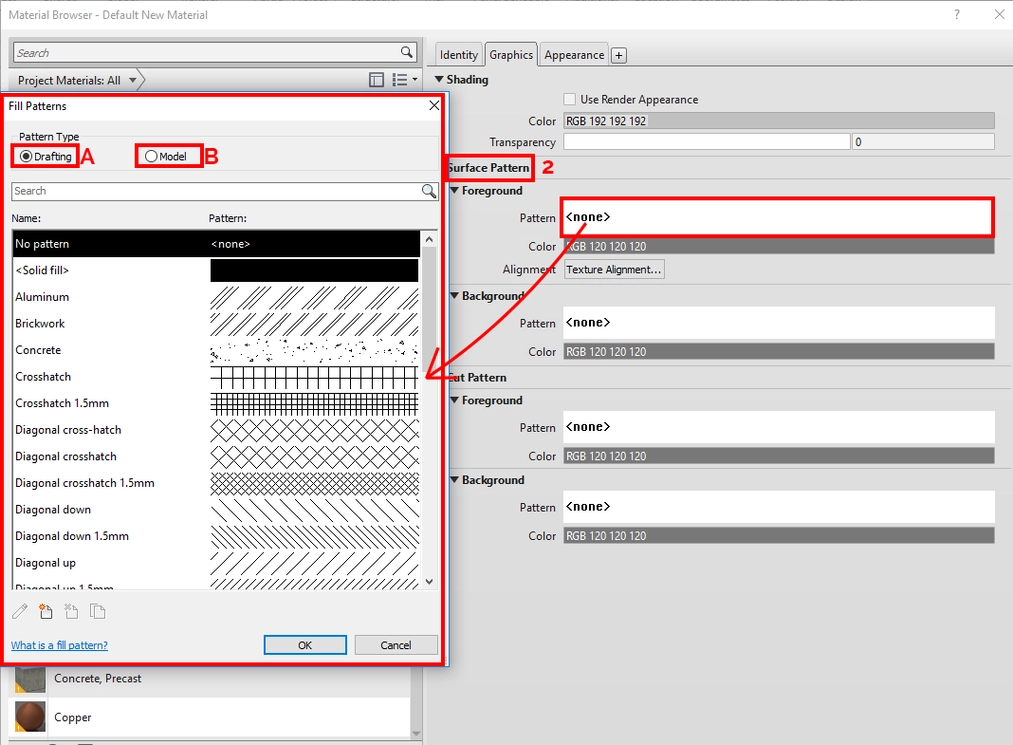Switch to the Identity tab
1013x745 pixels.
[457, 55]
